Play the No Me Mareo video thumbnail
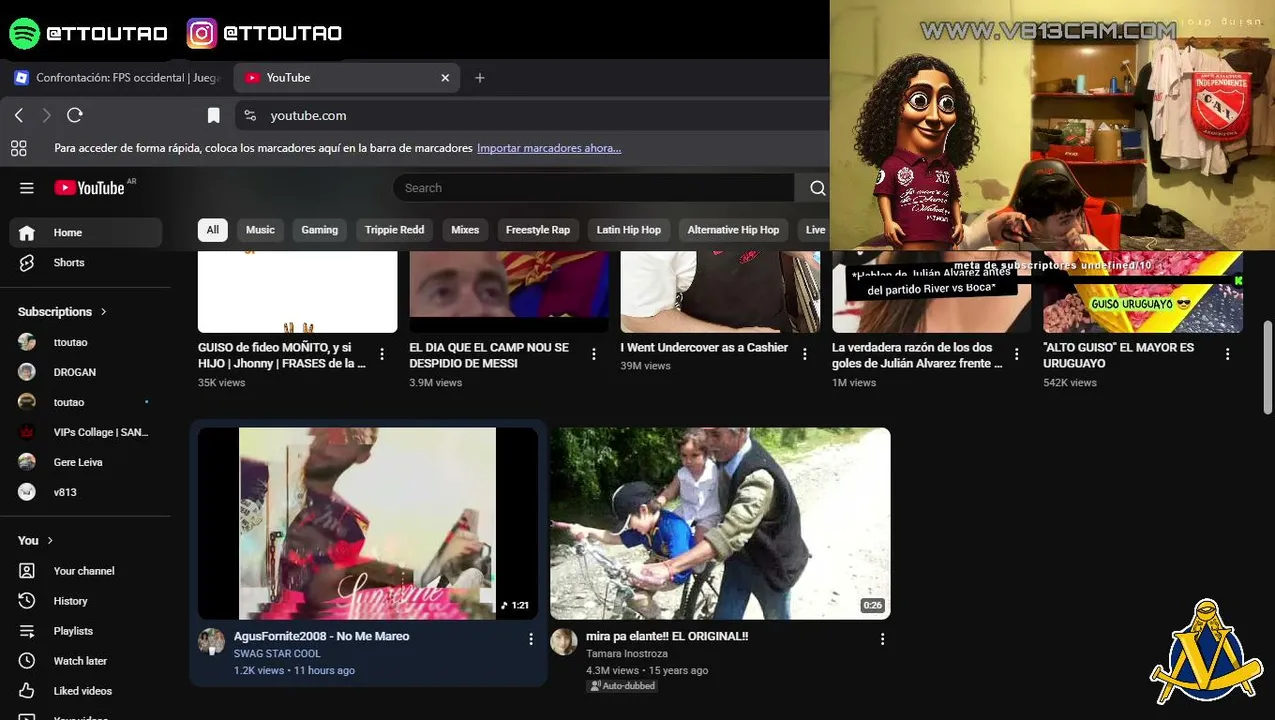Viewport: 1275px width, 720px height. 368,524
